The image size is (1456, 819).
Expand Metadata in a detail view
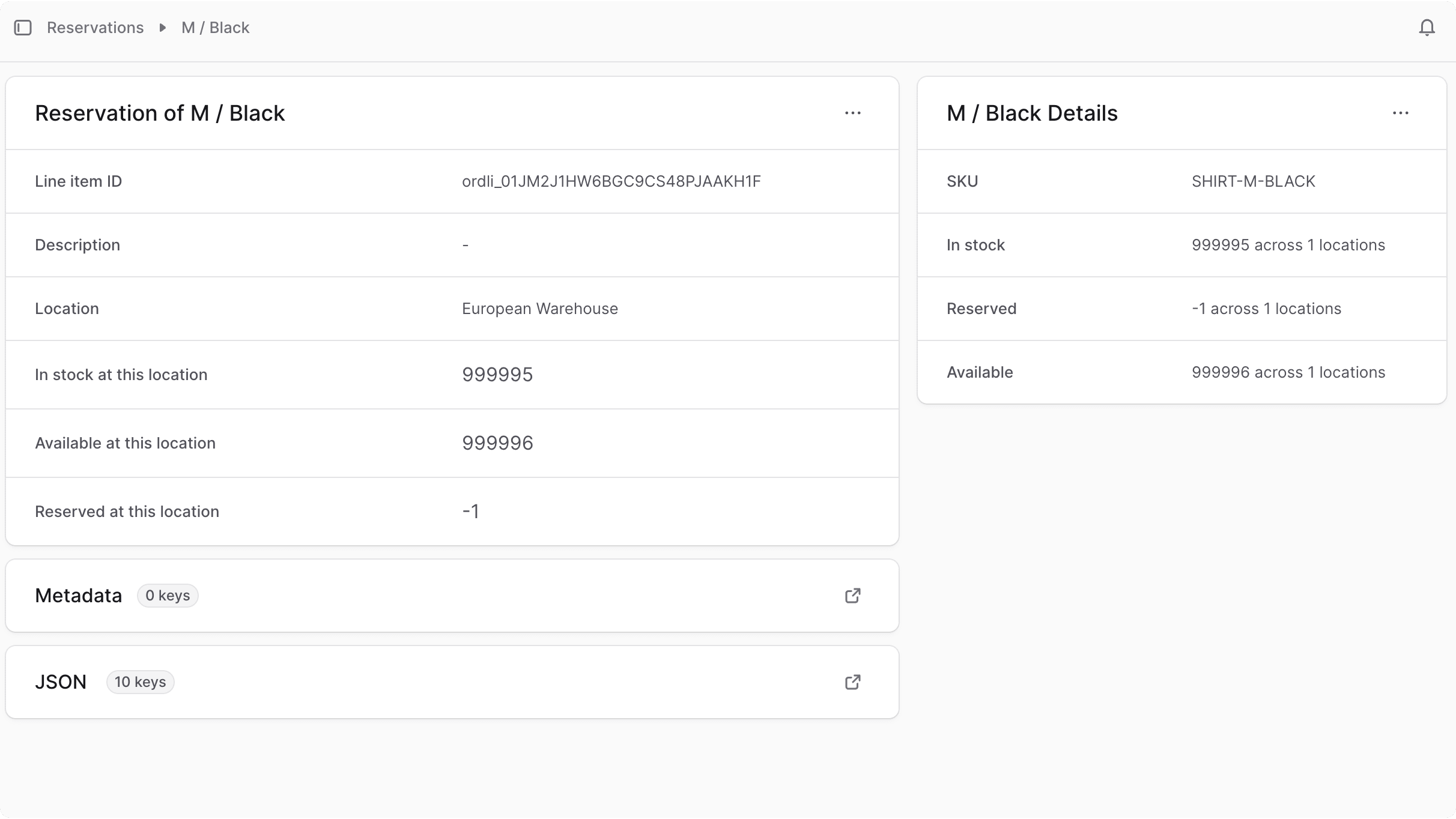[x=852, y=595]
